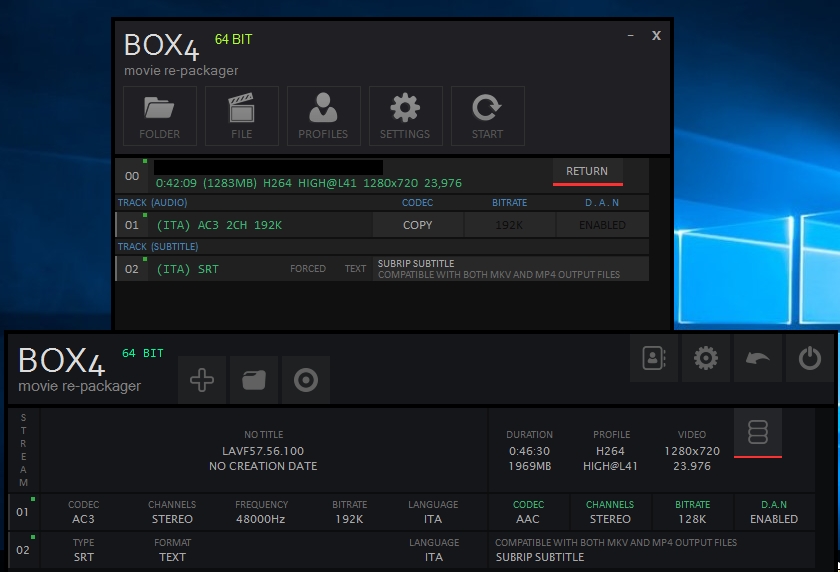Open the settings gear in lower BOX4 window

coord(706,358)
